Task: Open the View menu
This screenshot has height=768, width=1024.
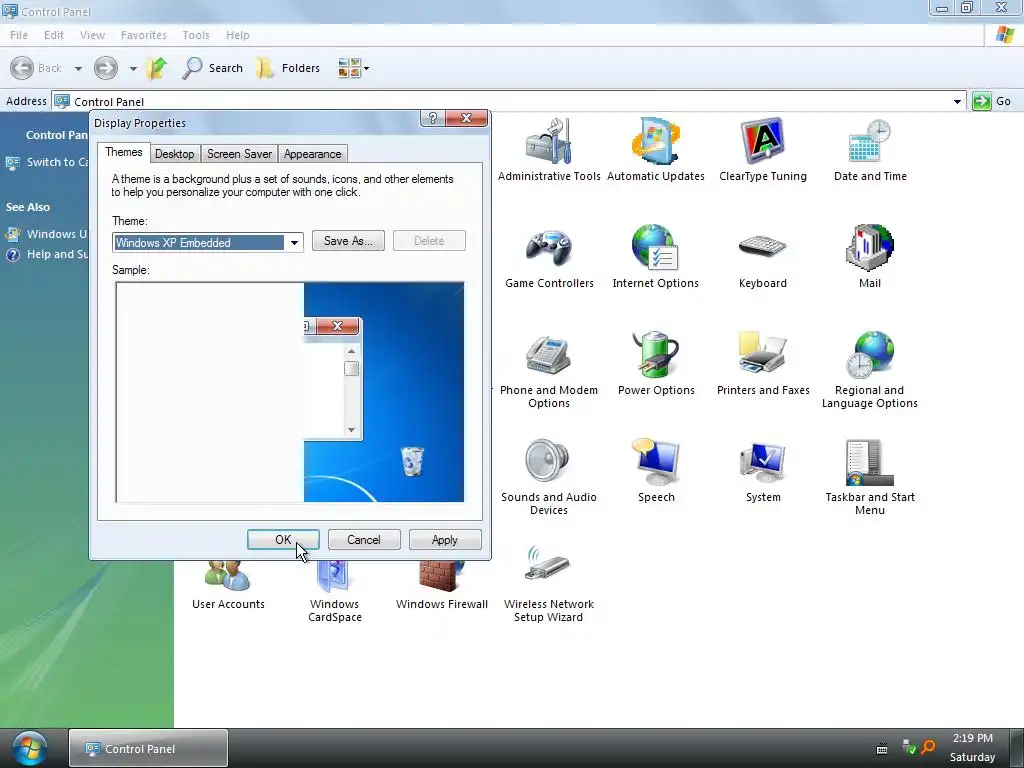Action: point(92,35)
